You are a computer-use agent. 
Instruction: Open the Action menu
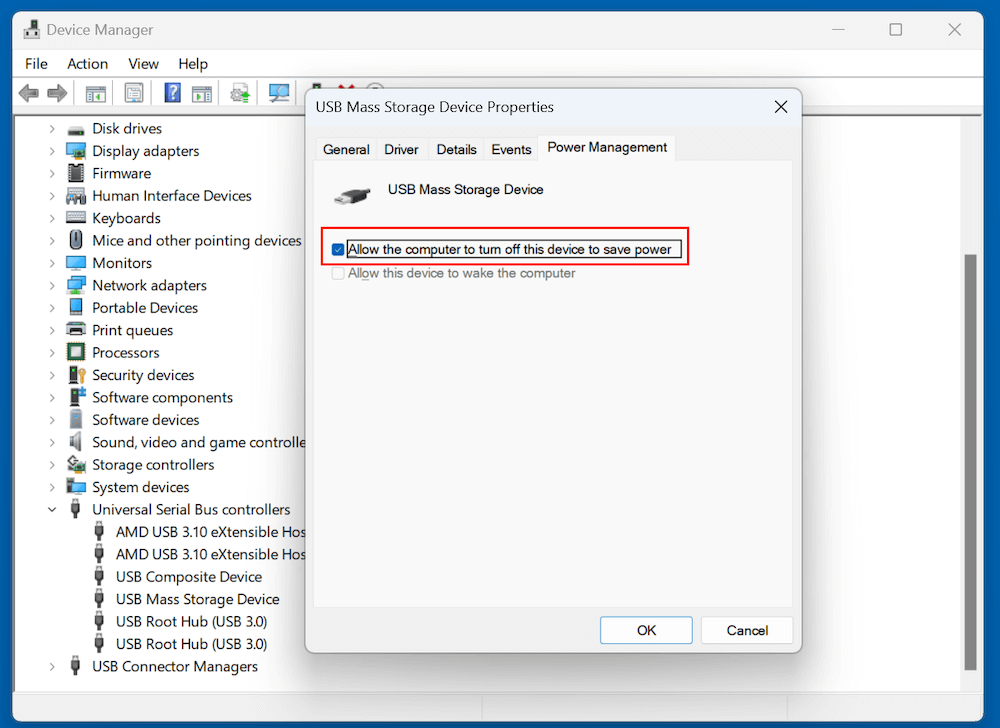pyautogui.click(x=87, y=64)
